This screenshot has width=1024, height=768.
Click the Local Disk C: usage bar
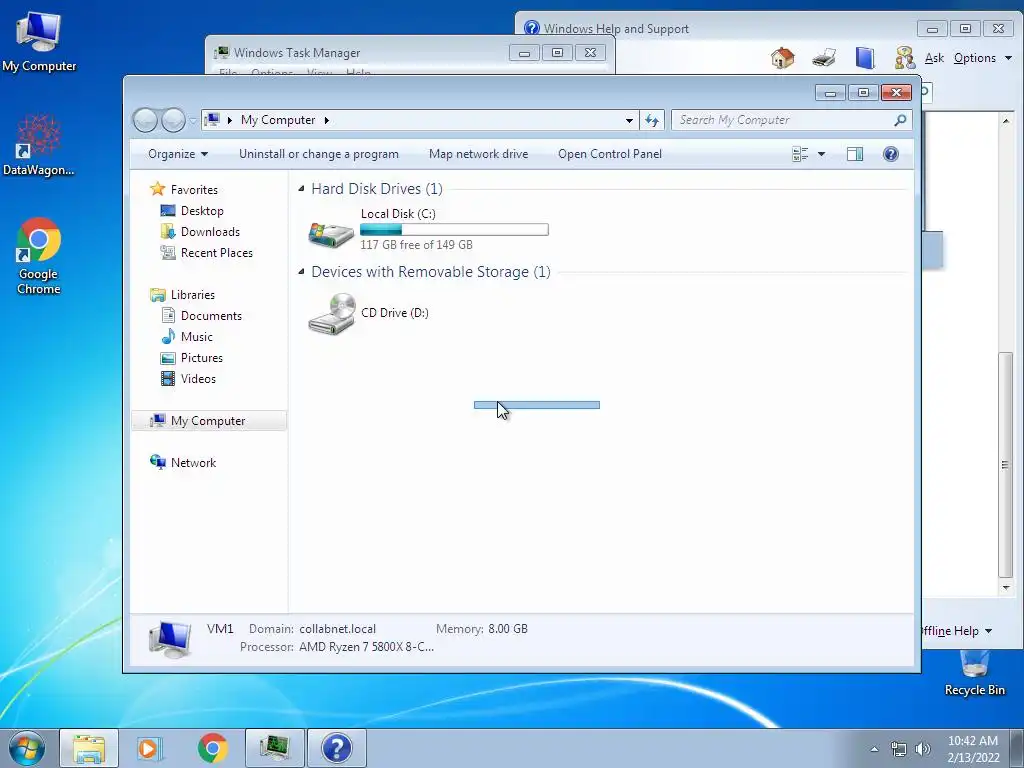[x=455, y=230]
